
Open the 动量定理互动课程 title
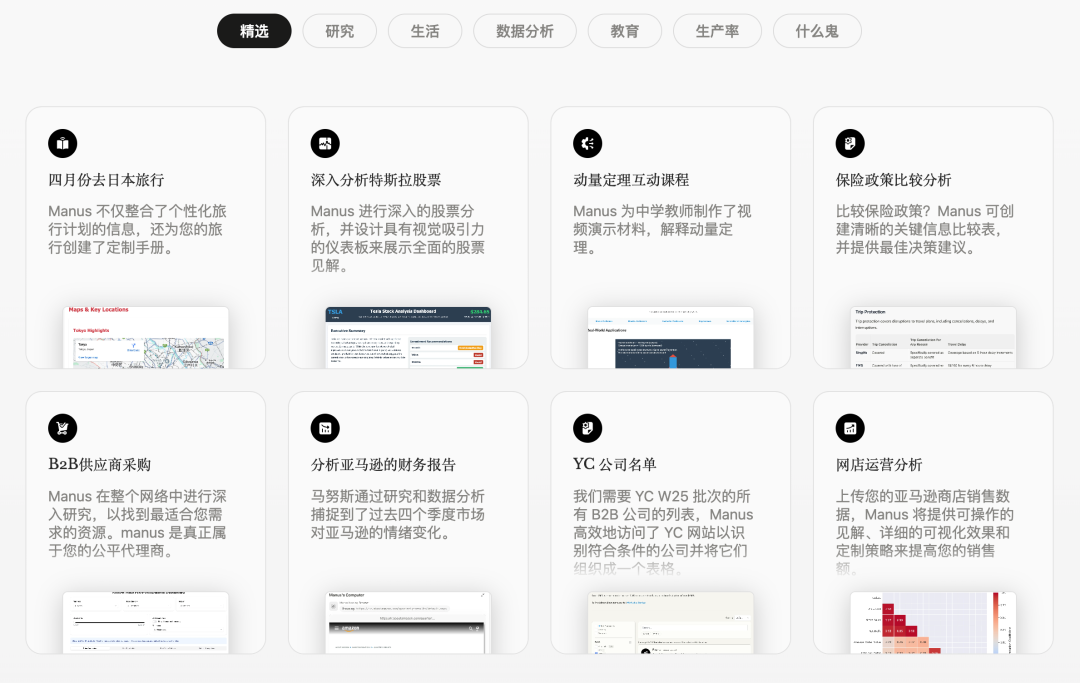pos(631,180)
